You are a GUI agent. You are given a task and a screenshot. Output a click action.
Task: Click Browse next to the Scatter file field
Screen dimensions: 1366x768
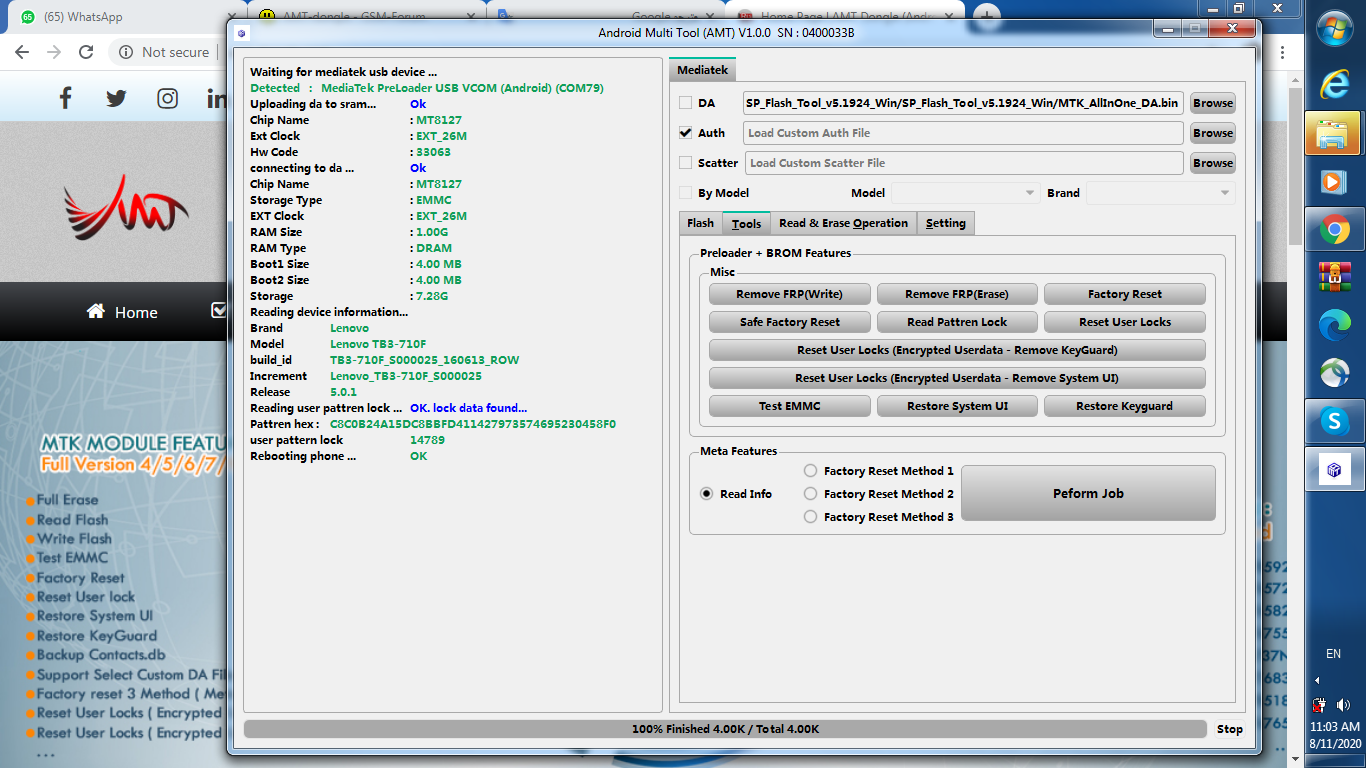[1213, 163]
